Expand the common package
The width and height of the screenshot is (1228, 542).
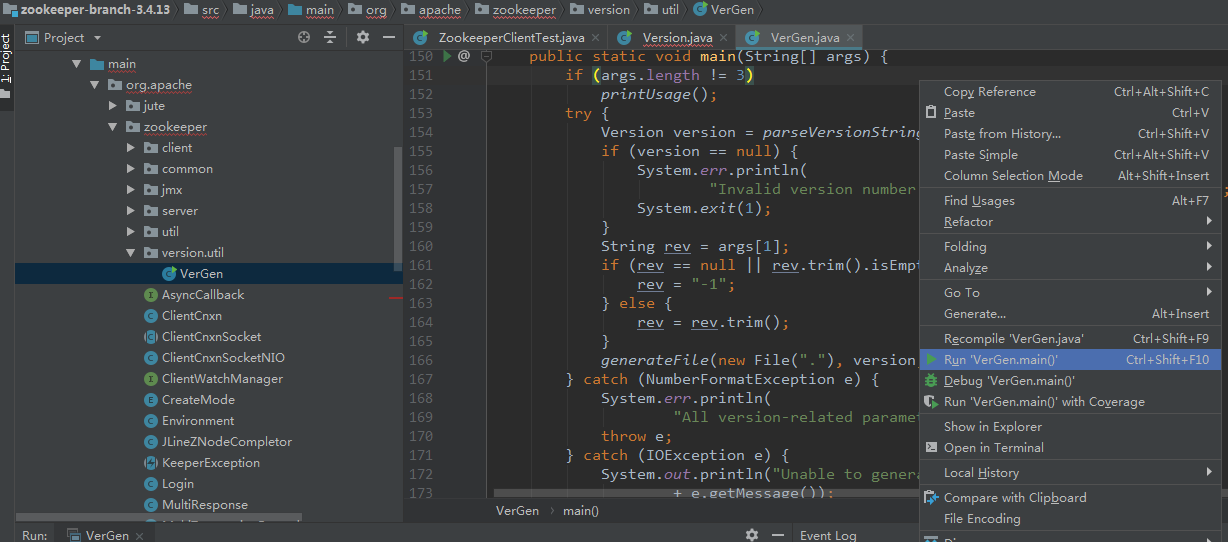click(x=131, y=169)
